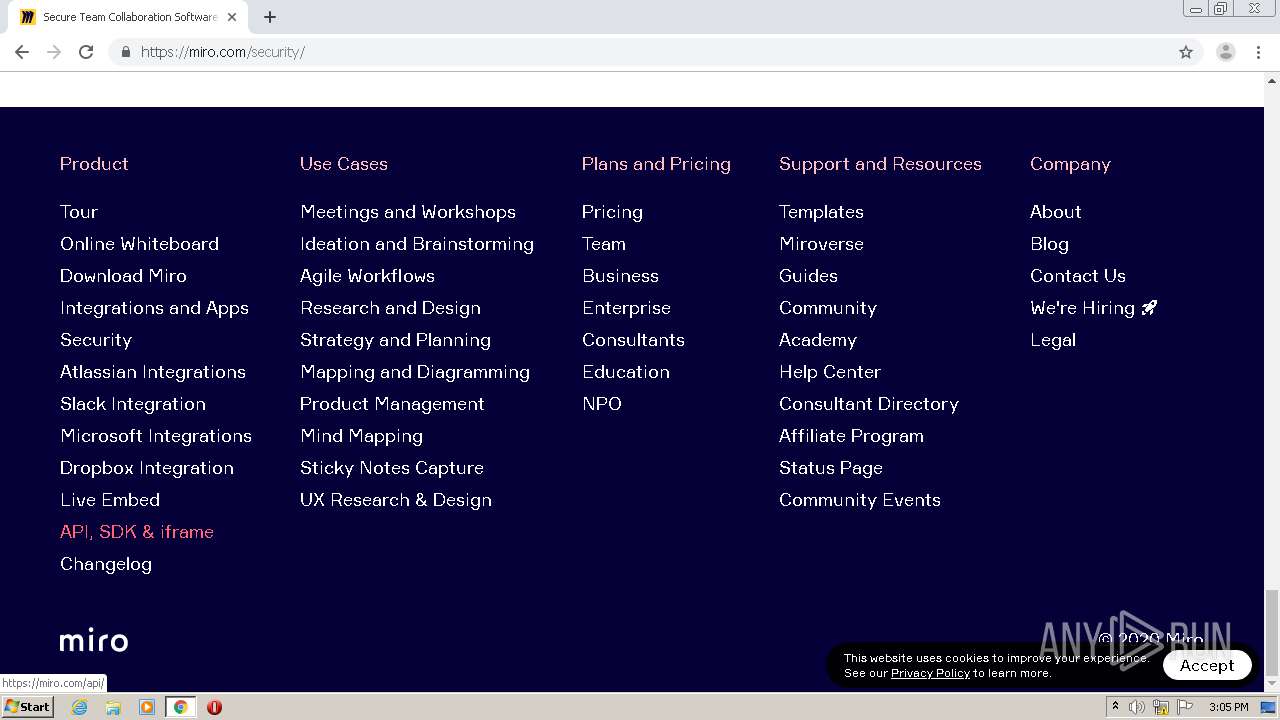The image size is (1280, 720).
Task: Bookmark this page with the star icon
Action: click(1186, 52)
